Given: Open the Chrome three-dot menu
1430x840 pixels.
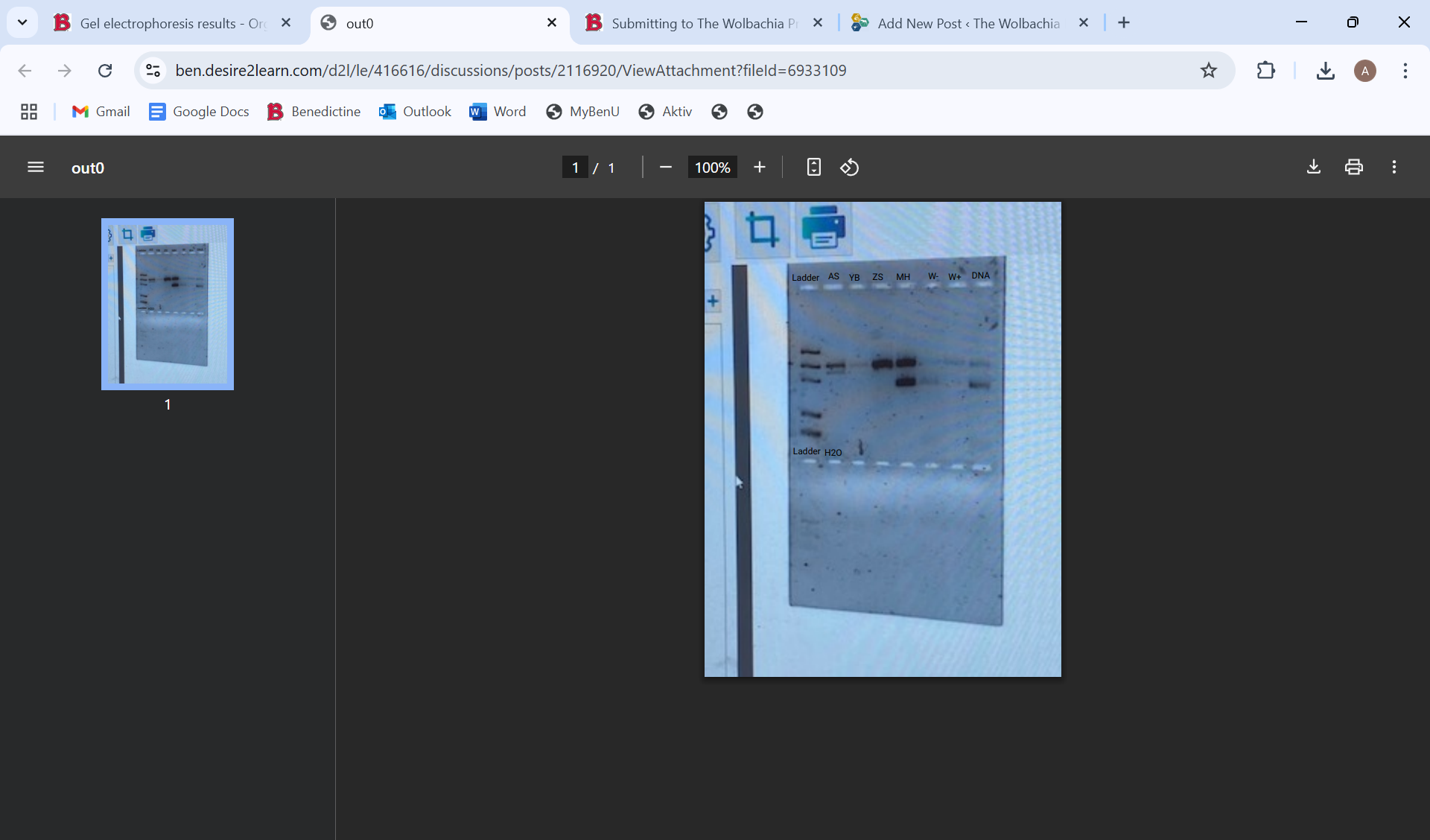Looking at the screenshot, I should coord(1405,71).
